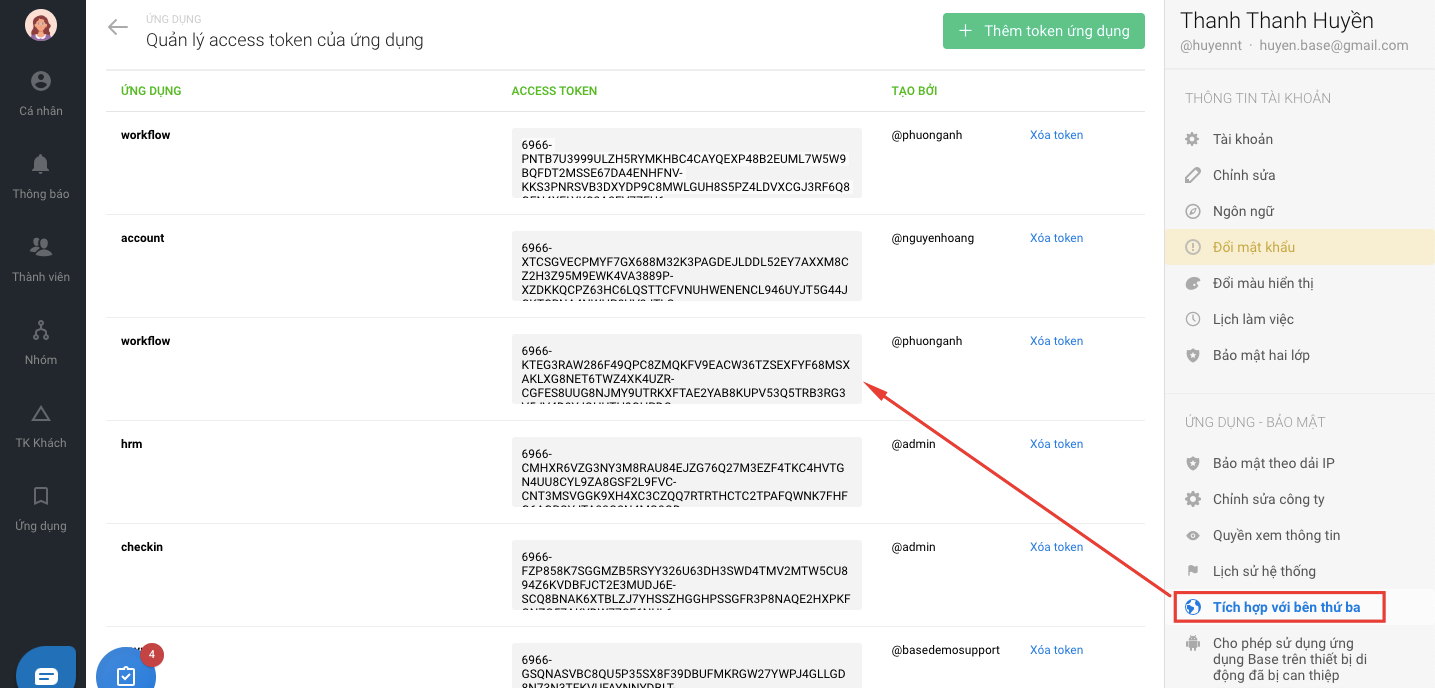Click the gear icon next to Tài khoản
Screen dimensions: 1435x688
click(1192, 139)
